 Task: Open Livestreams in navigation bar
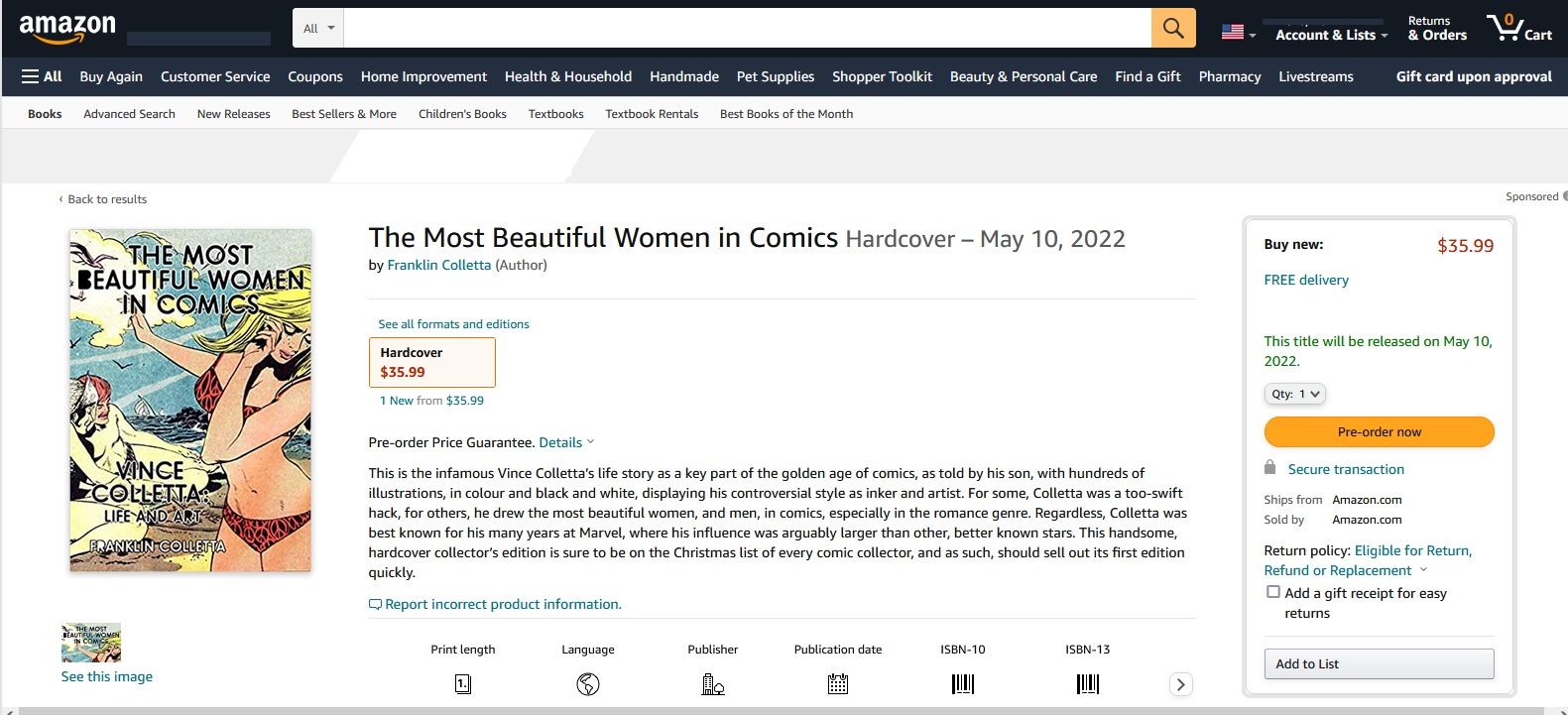[x=1316, y=76]
